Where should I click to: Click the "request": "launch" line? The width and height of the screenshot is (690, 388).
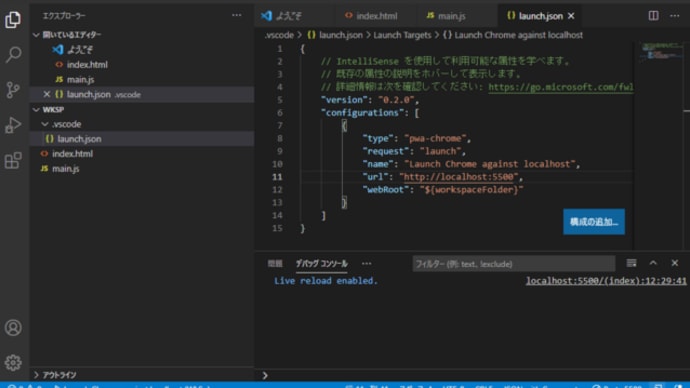point(414,151)
